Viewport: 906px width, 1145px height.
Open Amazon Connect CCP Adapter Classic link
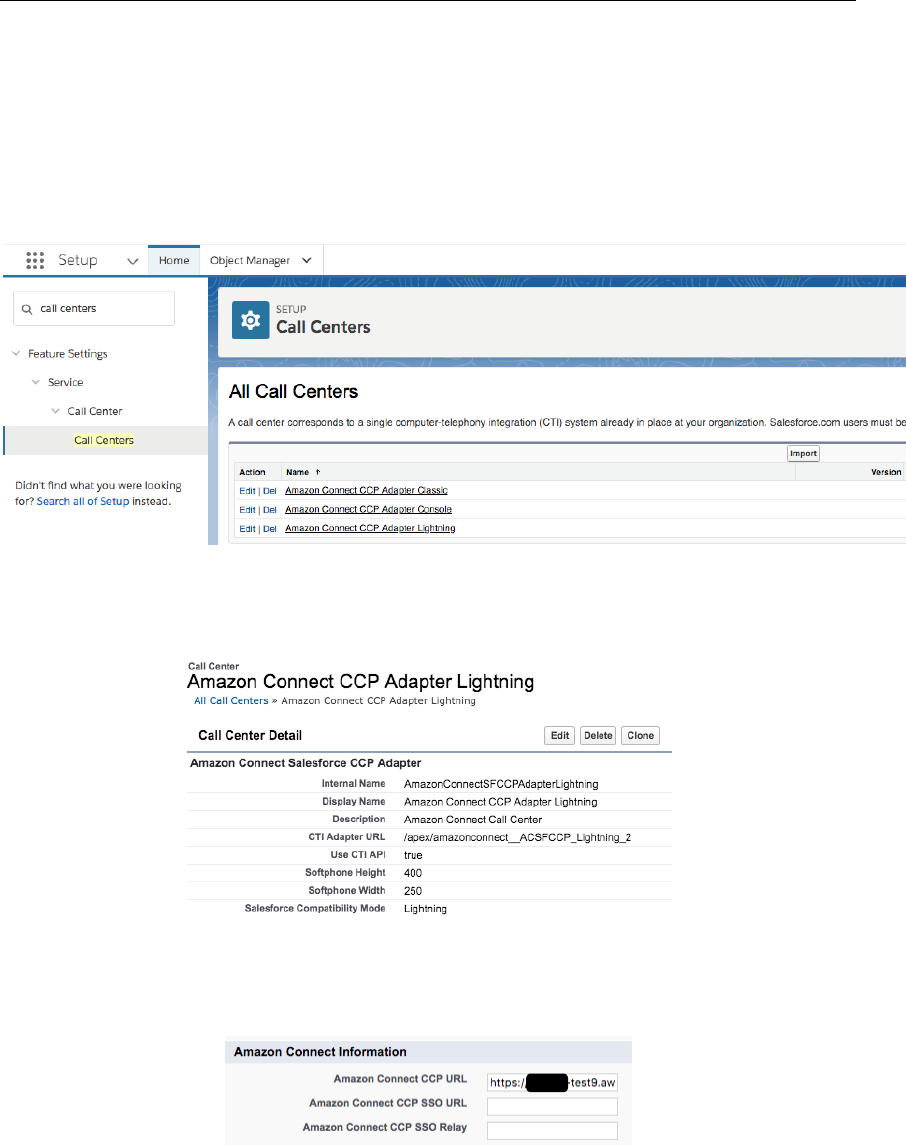pyautogui.click(x=366, y=491)
